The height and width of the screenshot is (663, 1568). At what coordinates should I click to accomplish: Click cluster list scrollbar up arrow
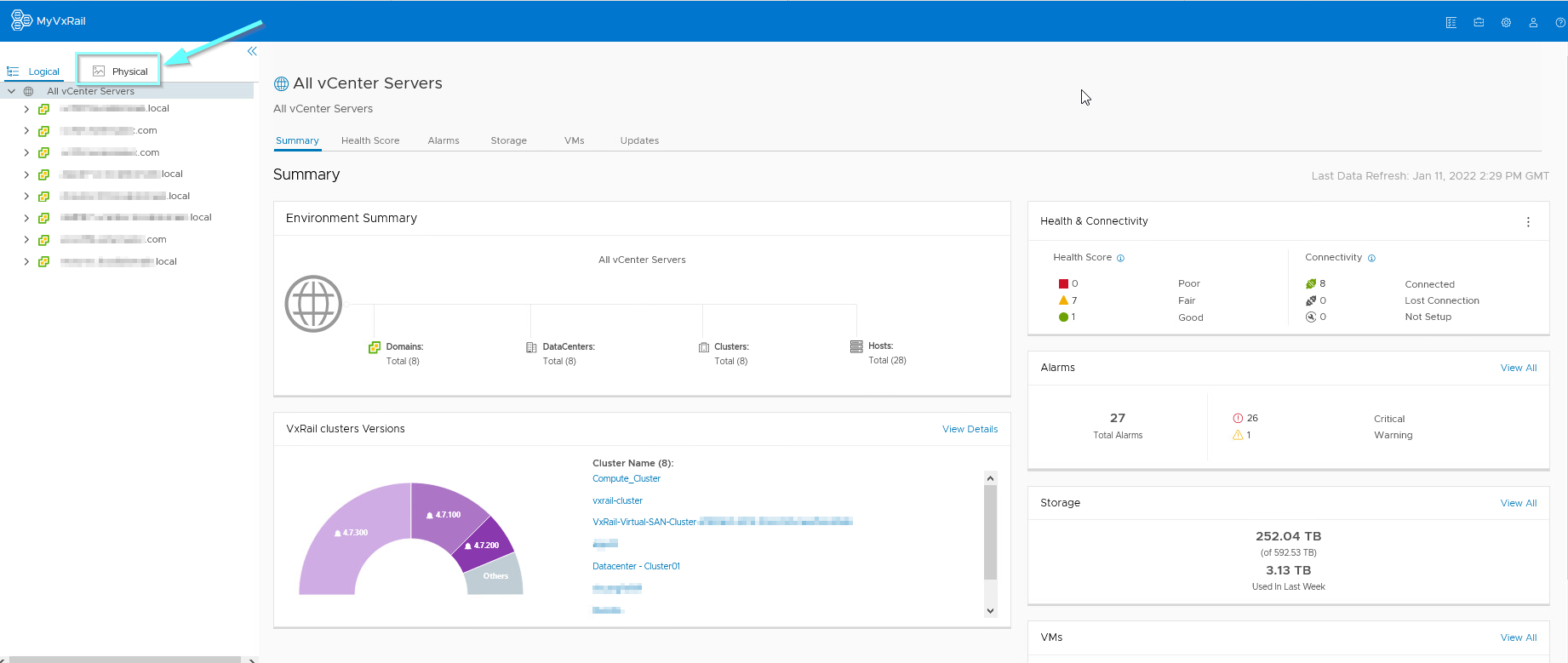click(990, 478)
